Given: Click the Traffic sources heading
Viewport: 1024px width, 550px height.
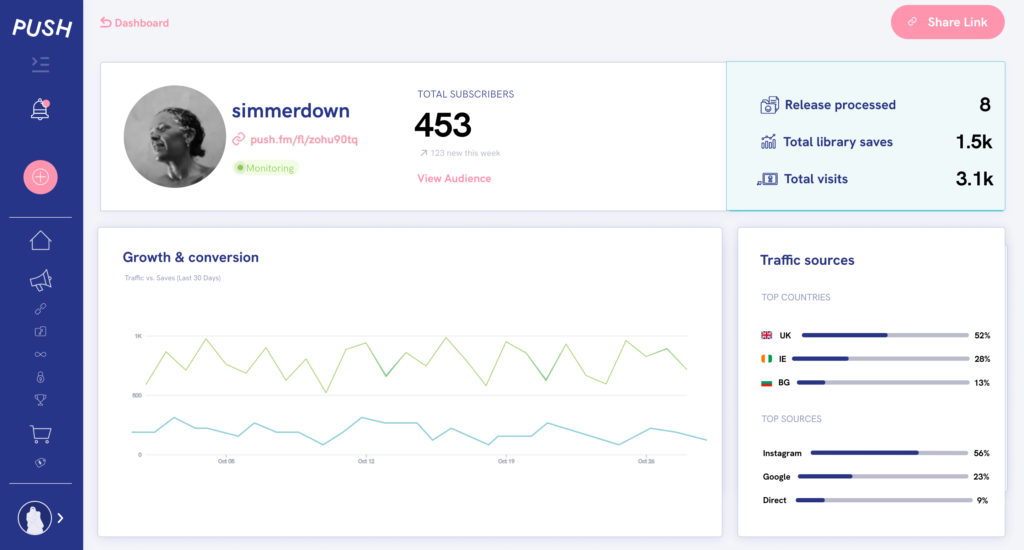Looking at the screenshot, I should click(807, 260).
